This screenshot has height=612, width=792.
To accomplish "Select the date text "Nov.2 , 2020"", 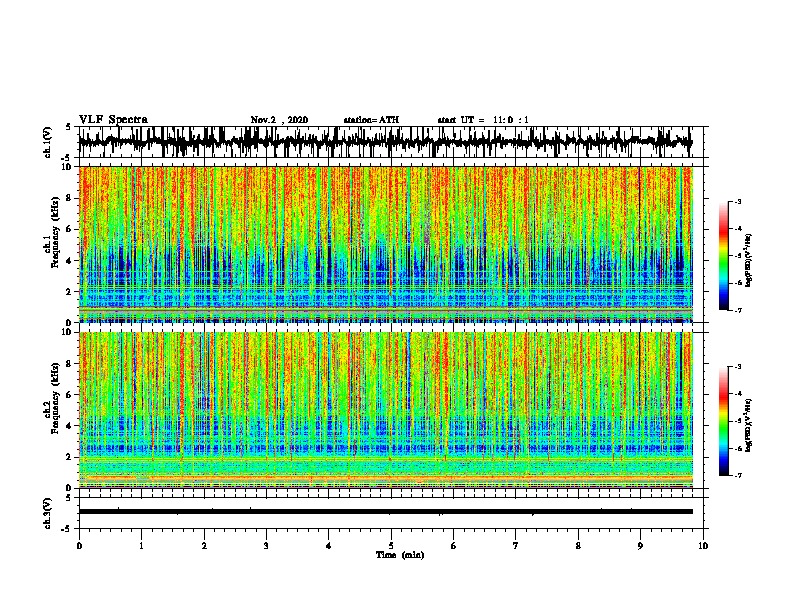I will point(279,120).
